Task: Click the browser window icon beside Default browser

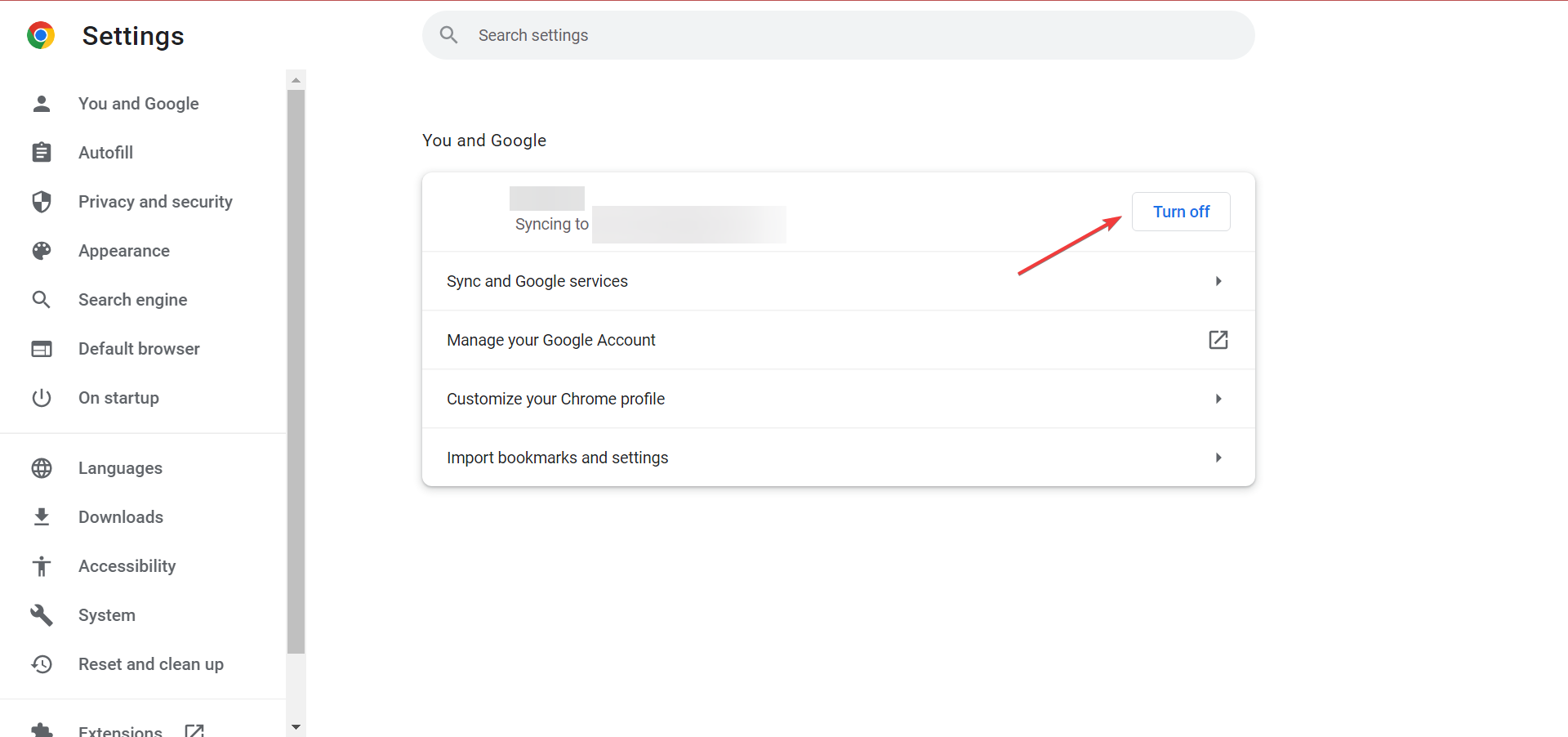Action: 42,349
